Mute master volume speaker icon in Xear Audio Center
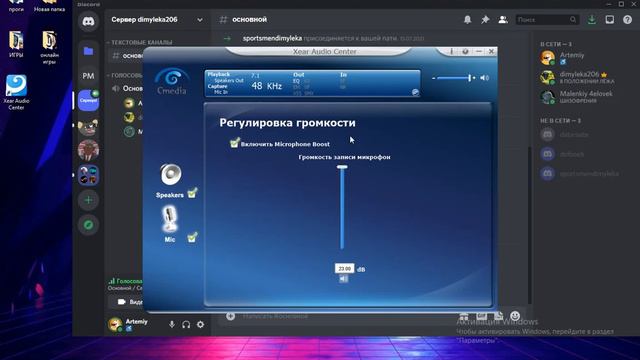Image resolution: width=640 pixels, height=360 pixels. tap(484, 78)
